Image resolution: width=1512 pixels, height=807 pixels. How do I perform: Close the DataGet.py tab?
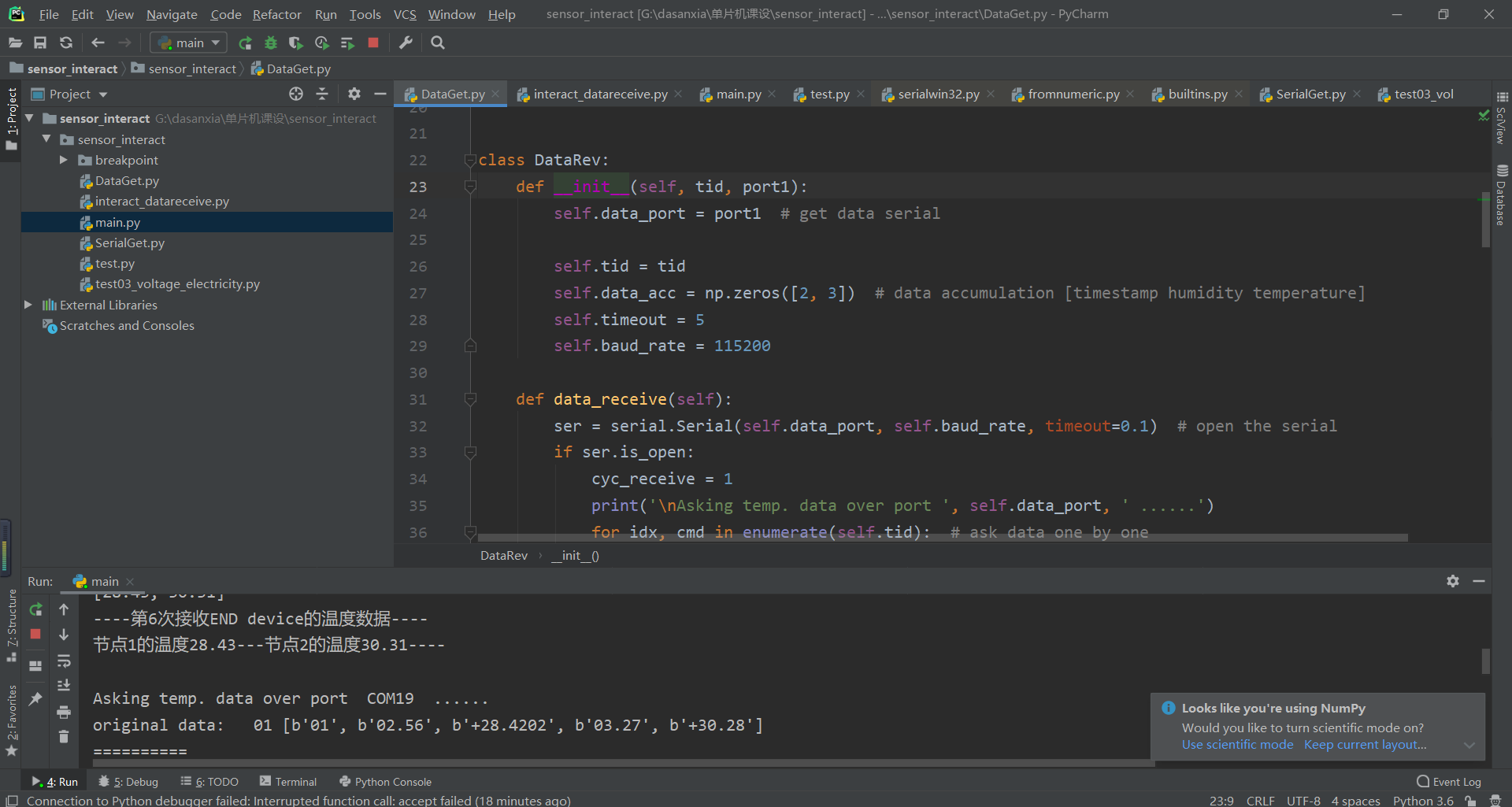point(495,94)
